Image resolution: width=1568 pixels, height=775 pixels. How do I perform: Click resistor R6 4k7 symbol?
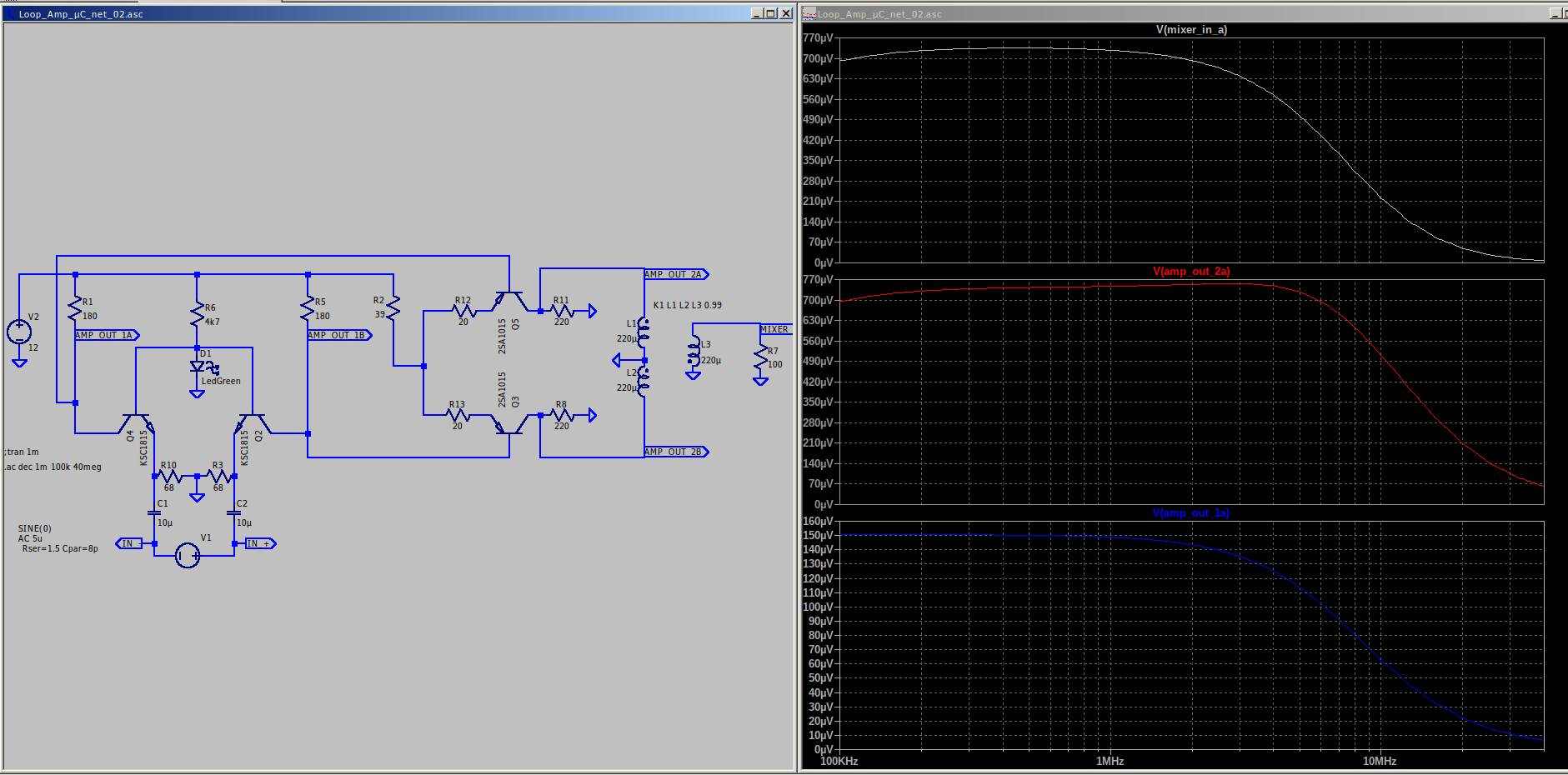197,315
